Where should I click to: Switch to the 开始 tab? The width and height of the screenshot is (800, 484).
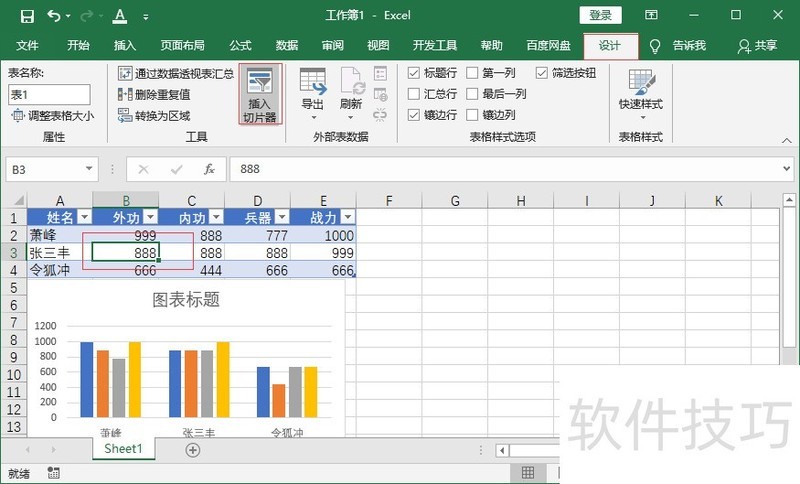click(78, 45)
